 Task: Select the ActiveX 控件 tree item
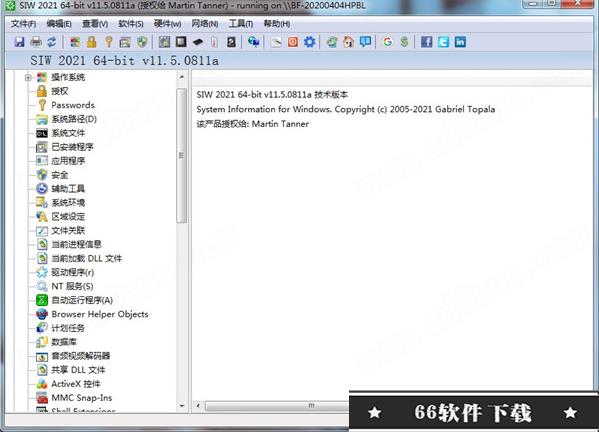[76, 384]
